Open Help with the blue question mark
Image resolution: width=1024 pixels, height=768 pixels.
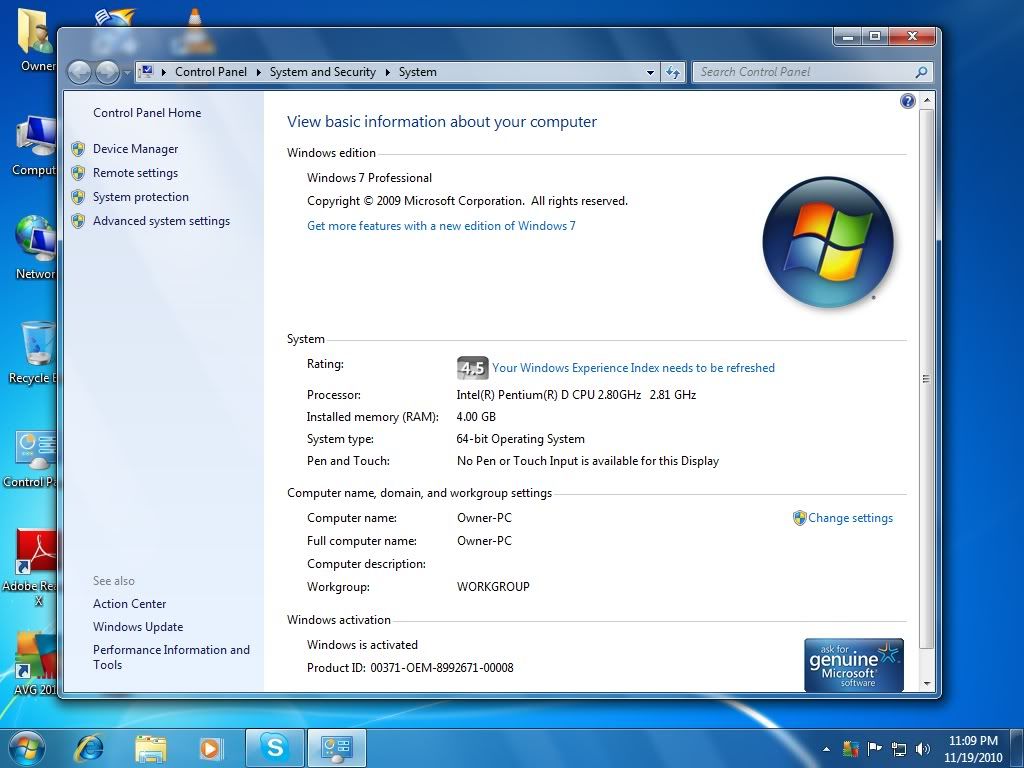tap(907, 101)
